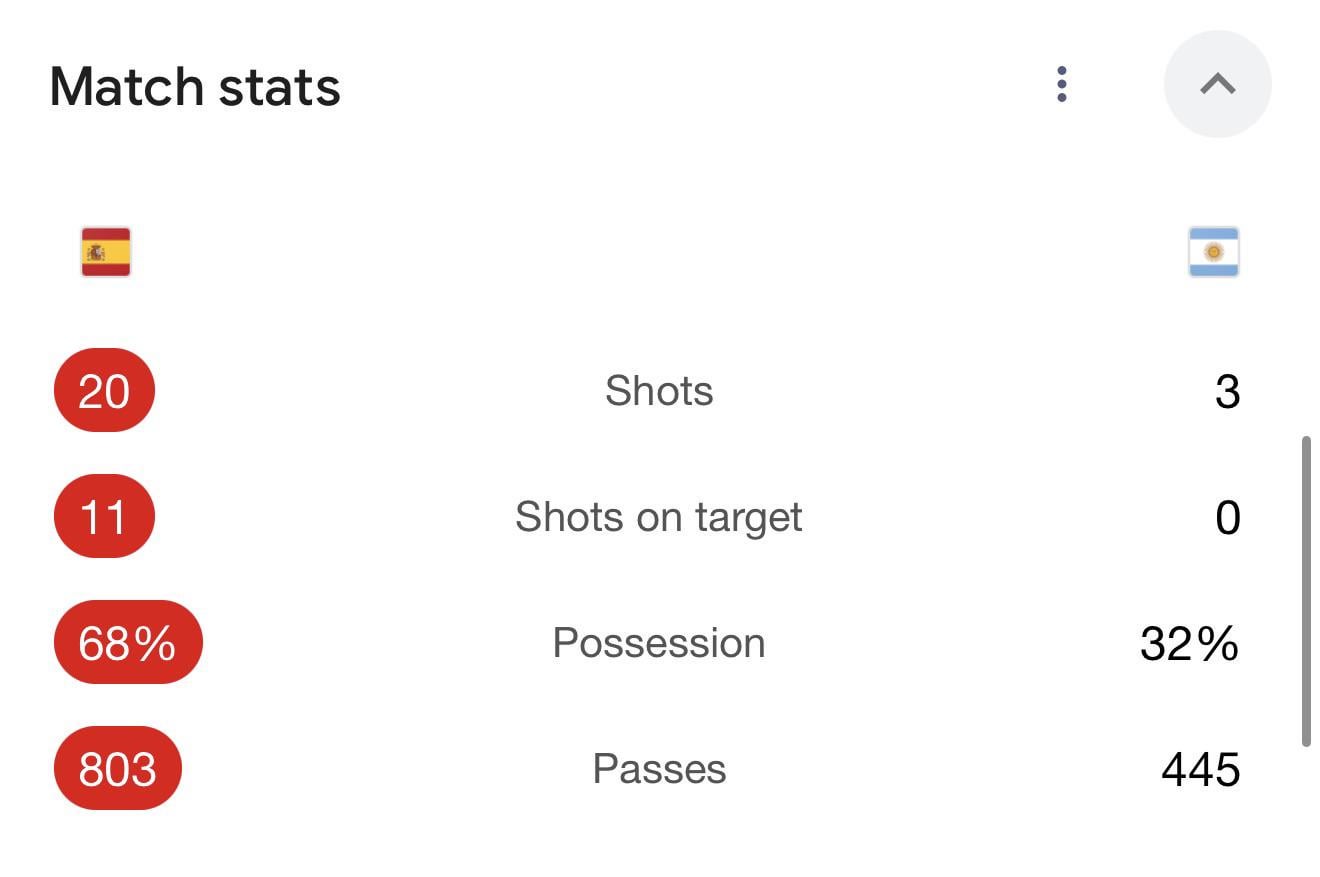Open the three-dot more options menu

pos(1062,85)
